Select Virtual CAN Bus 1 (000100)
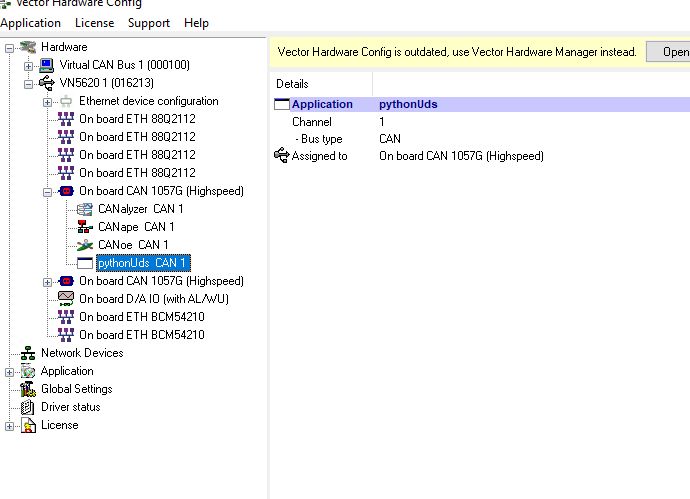The width and height of the screenshot is (690, 499). pyautogui.click(x=125, y=65)
